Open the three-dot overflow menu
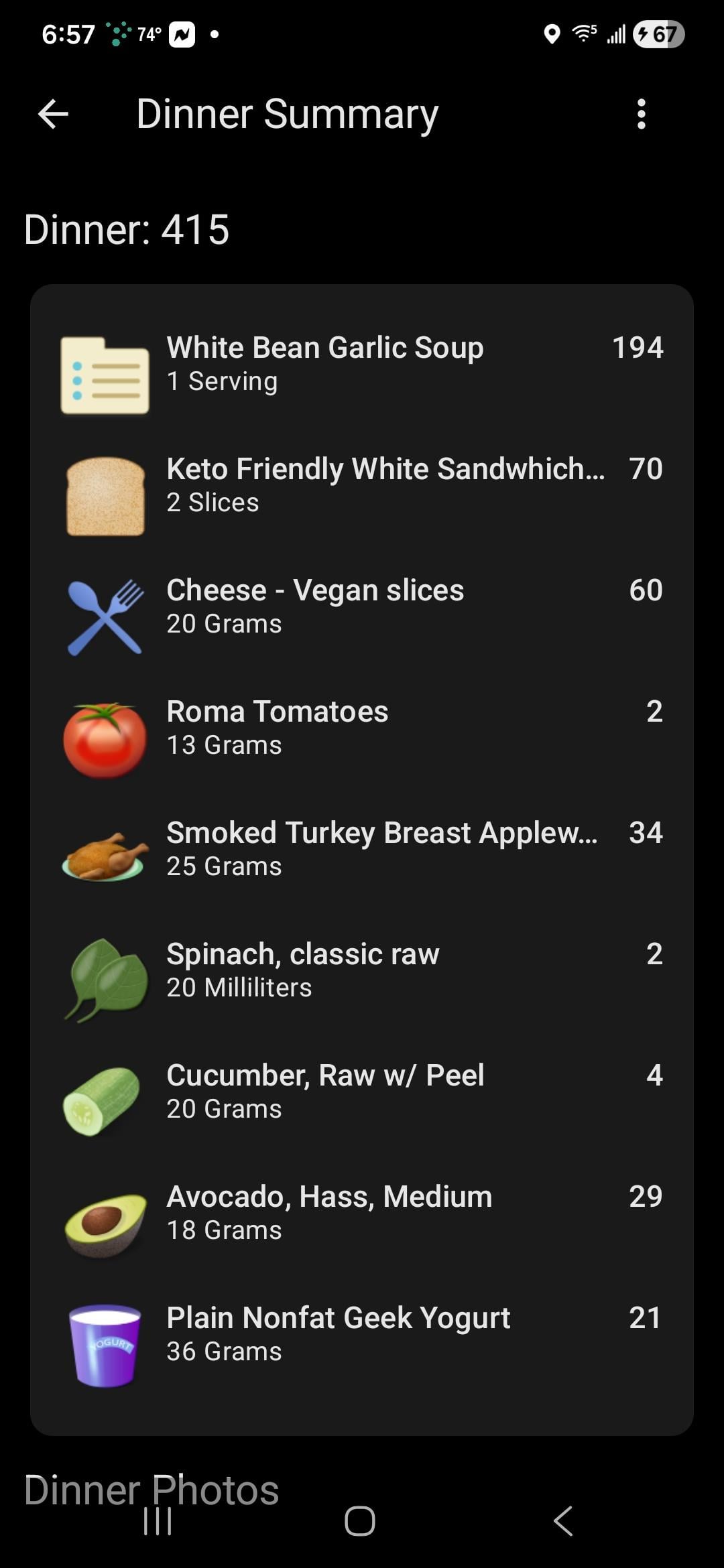This screenshot has height=1568, width=724. click(642, 114)
